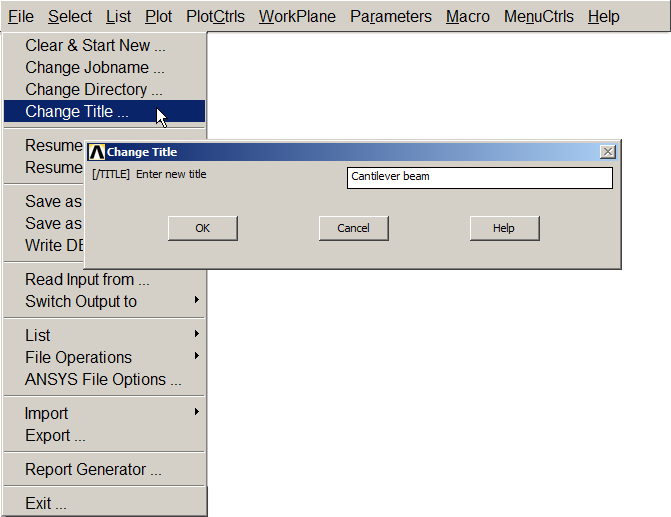This screenshot has height=517, width=671.
Task: Click OK to confirm new title
Action: pos(202,228)
